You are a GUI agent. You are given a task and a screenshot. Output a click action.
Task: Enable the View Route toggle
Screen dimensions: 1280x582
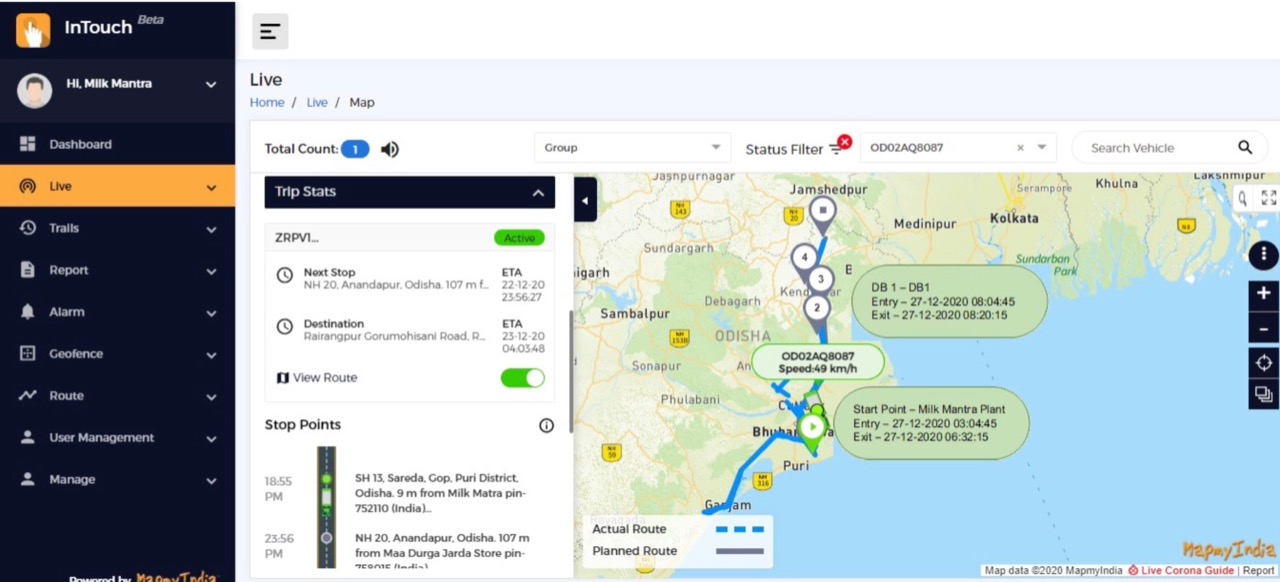(x=521, y=377)
